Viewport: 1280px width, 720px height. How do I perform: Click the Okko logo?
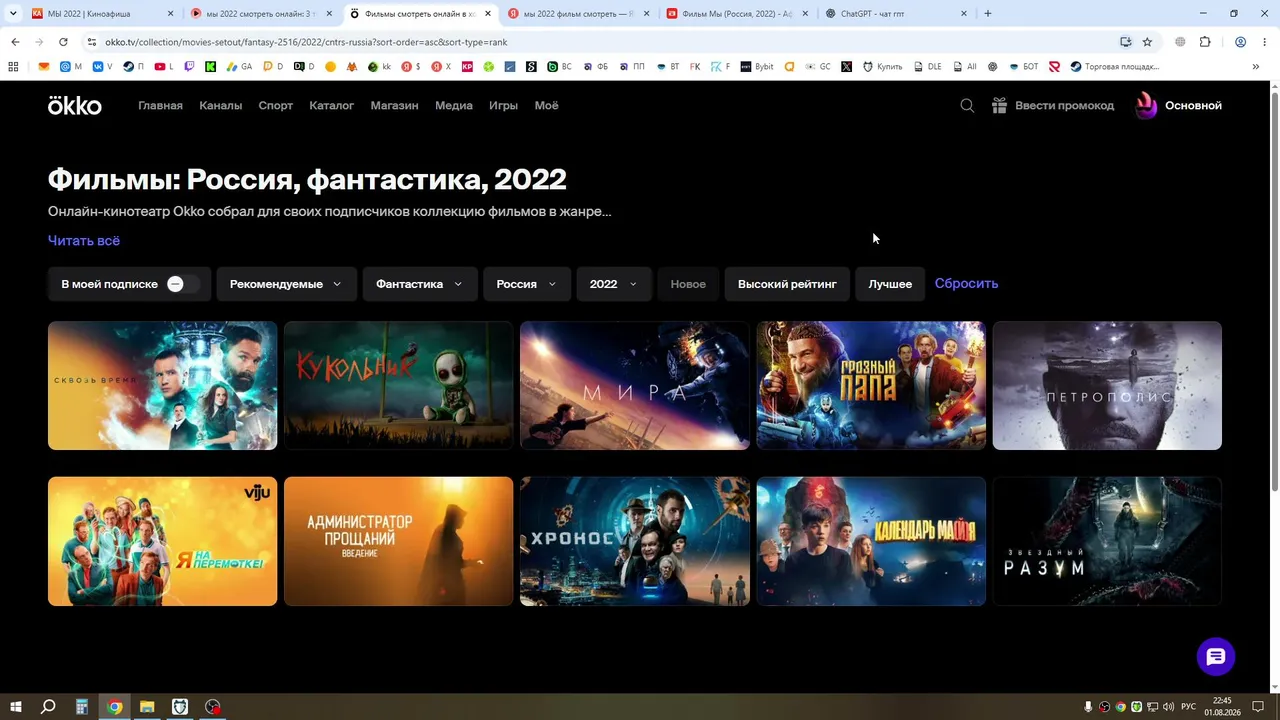(x=75, y=105)
